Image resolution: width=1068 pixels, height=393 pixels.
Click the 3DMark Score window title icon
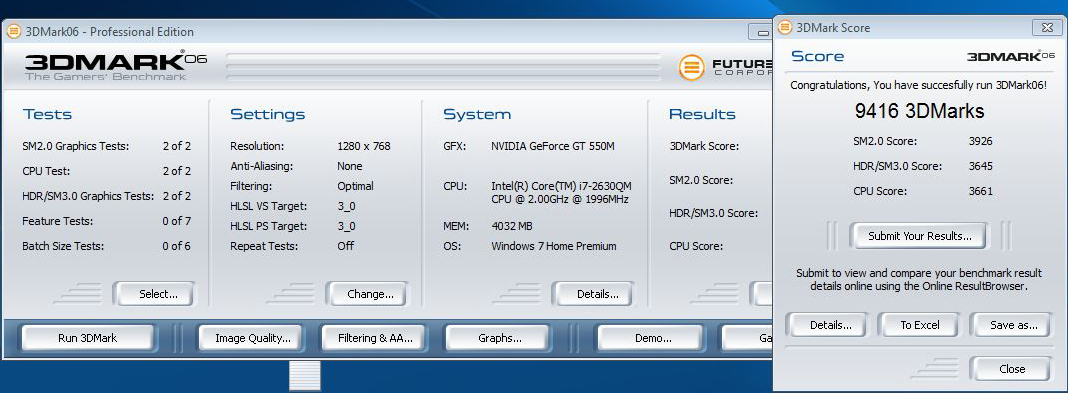[x=785, y=27]
